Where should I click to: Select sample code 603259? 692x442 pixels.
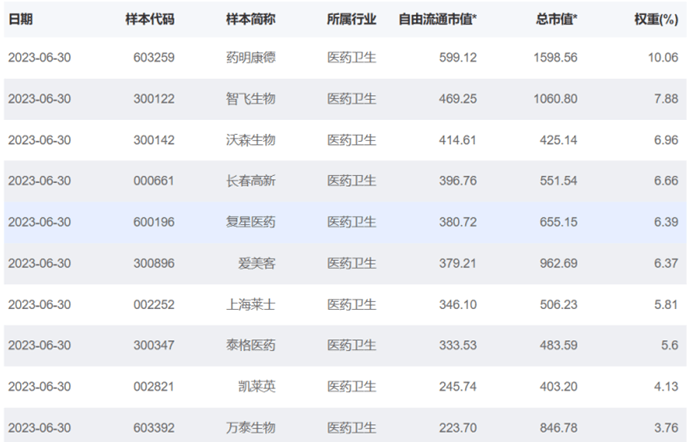[154, 57]
